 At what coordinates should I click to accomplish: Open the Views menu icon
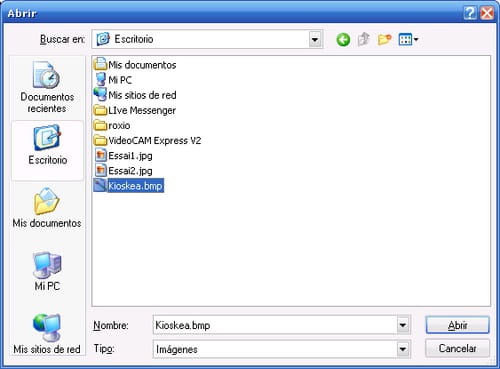[x=408, y=39]
